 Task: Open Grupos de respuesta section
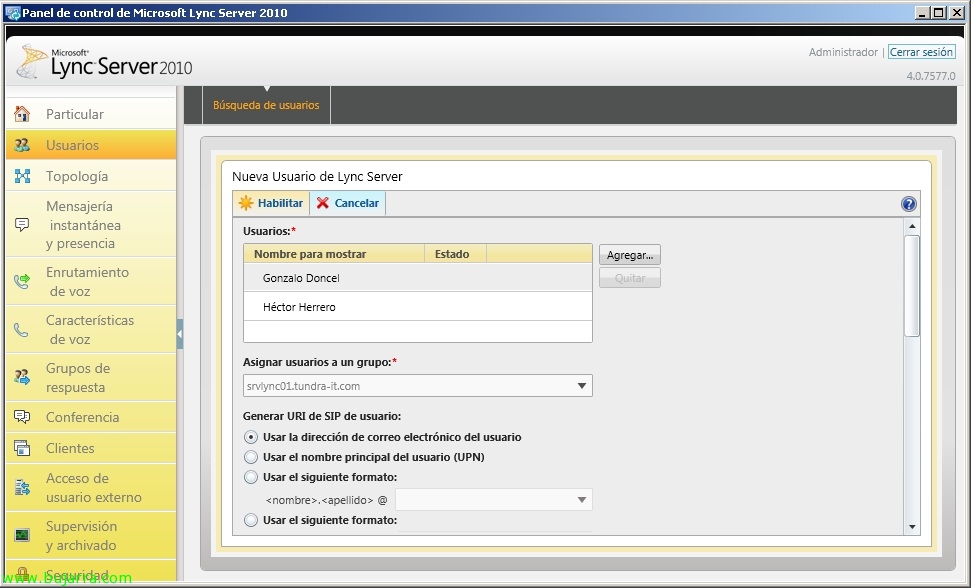pyautogui.click(x=91, y=378)
